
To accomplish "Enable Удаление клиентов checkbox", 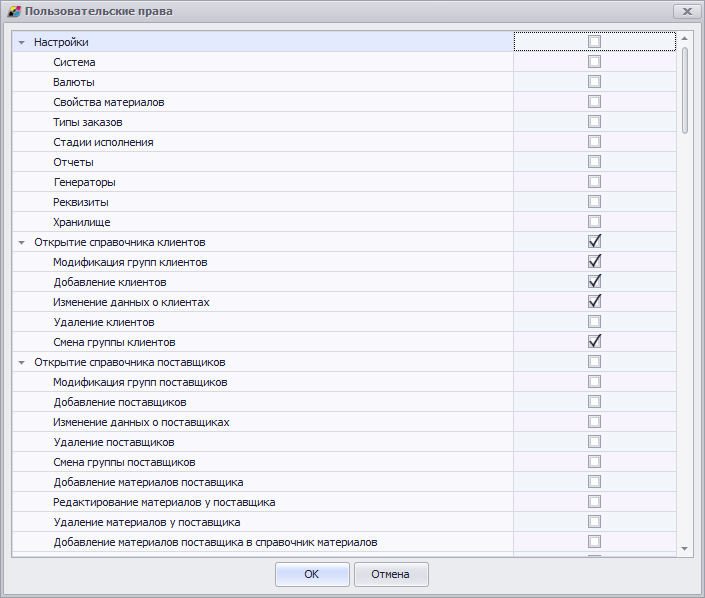I will point(594,322).
